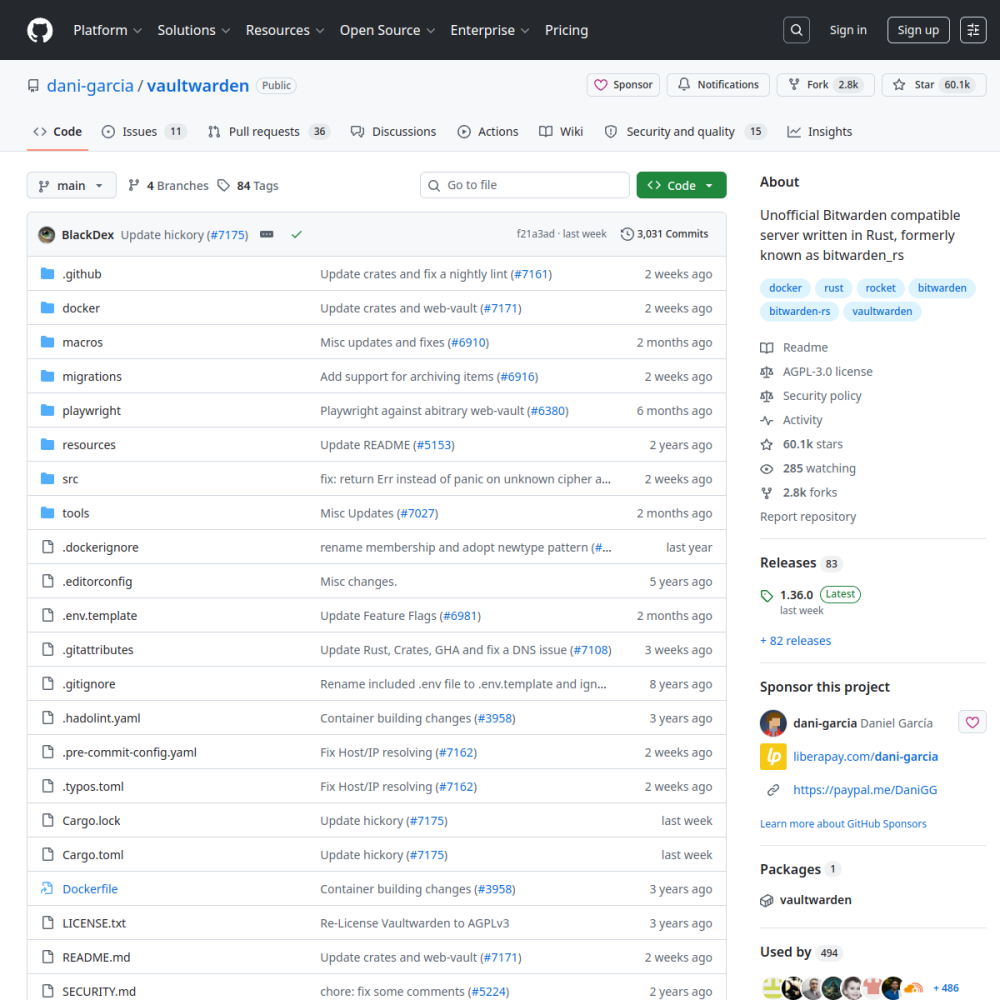The height and width of the screenshot is (1000, 1000).
Task: Open pull request #6380 link
Action: pyautogui.click(x=548, y=411)
